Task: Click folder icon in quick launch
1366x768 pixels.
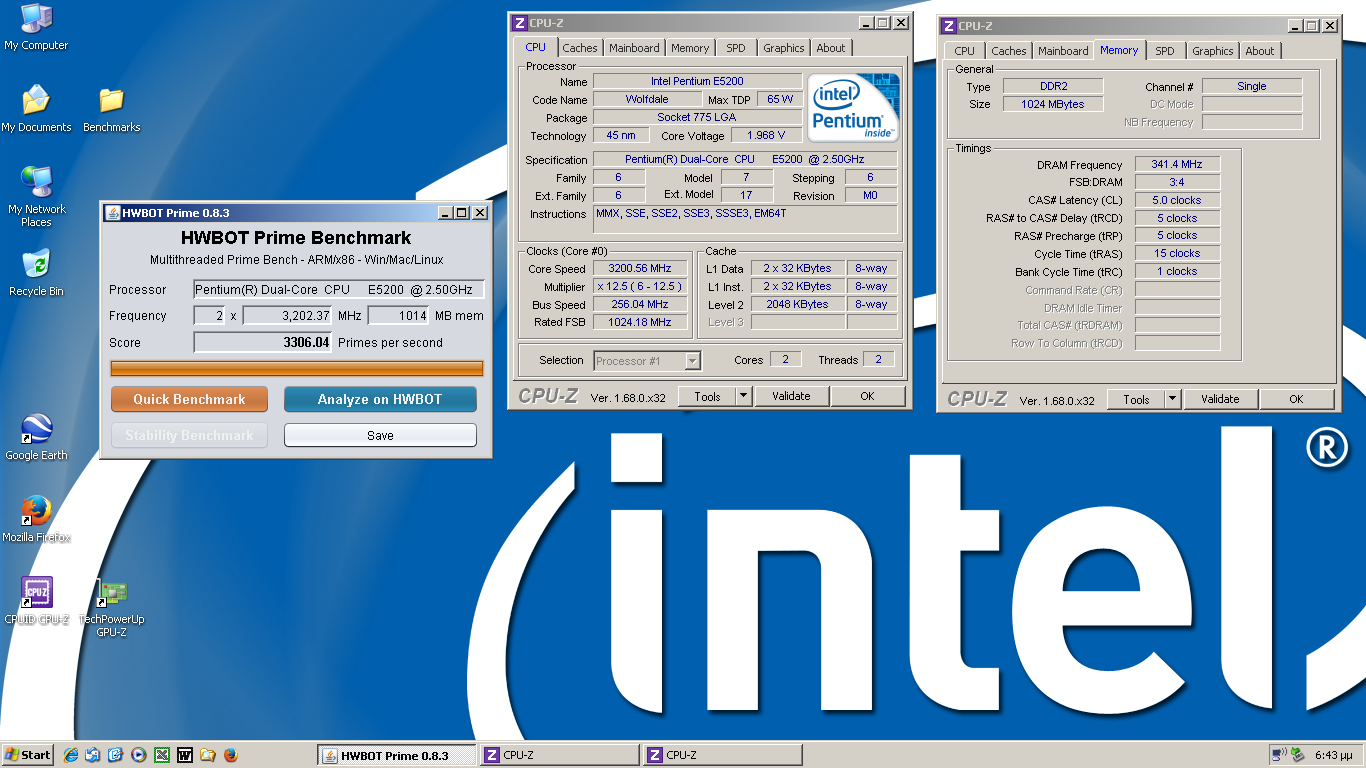Action: 207,755
